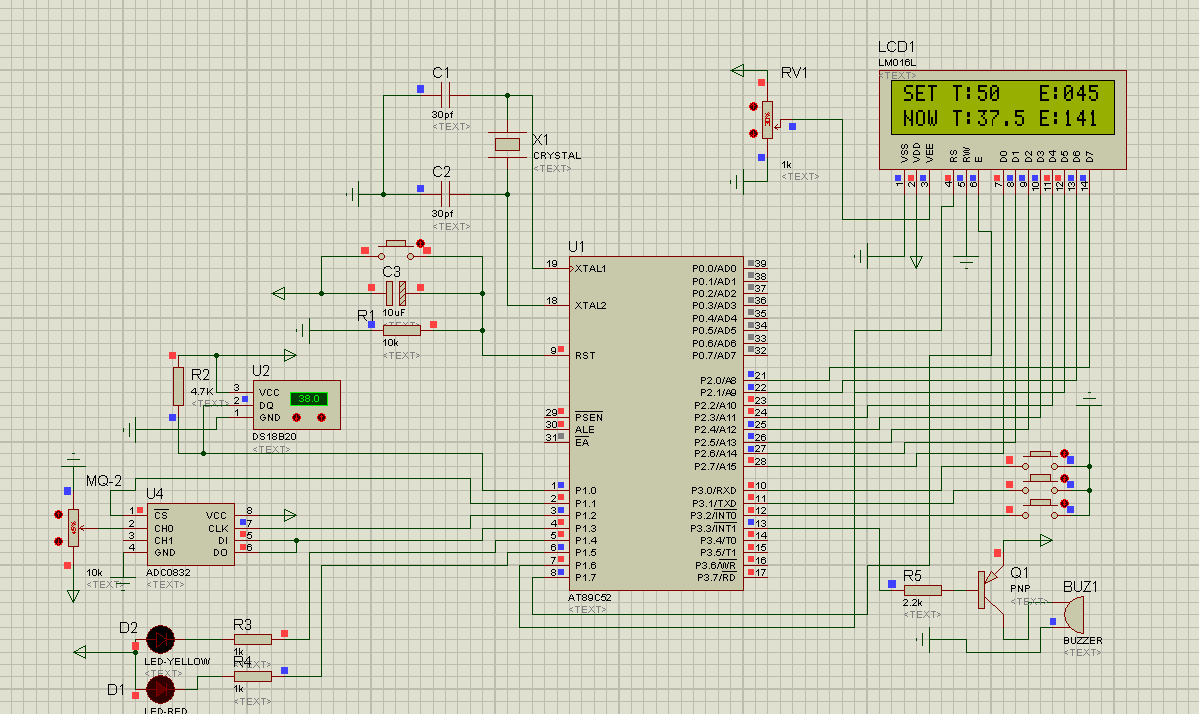The width and height of the screenshot is (1199, 714).
Task: Click the 'RST' pin label on U1
Action: (x=585, y=355)
